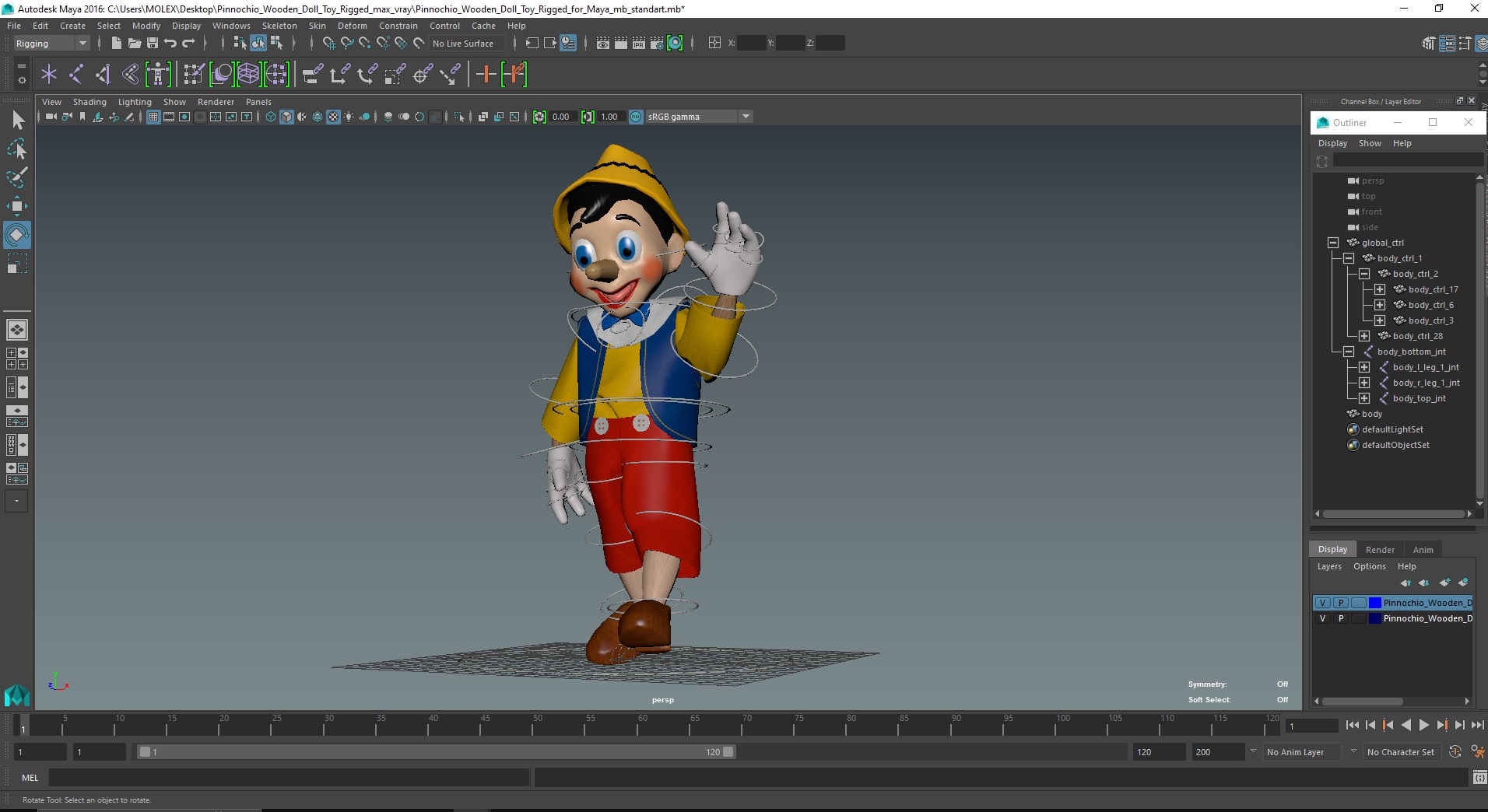Activate the Lasso select tool
1488x812 pixels.
point(17,149)
